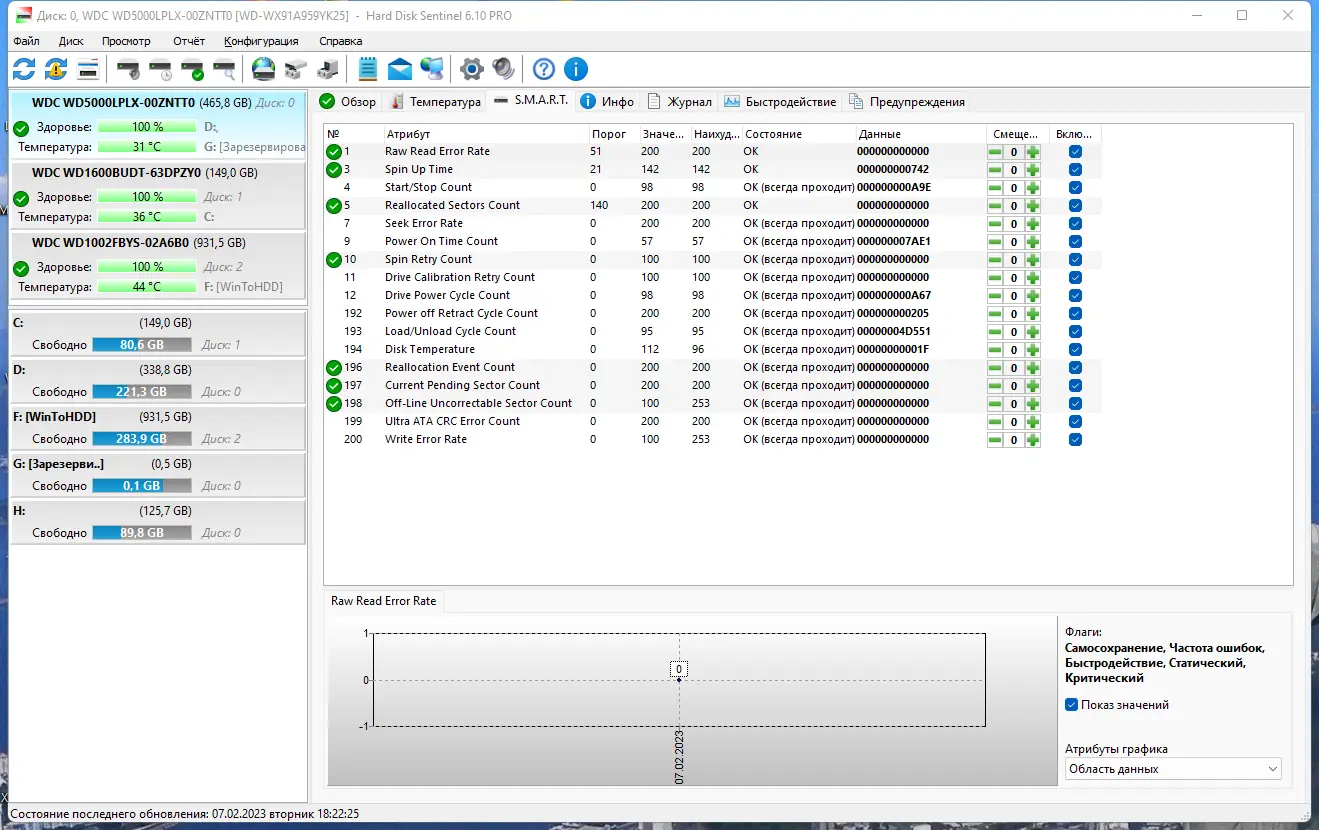Toggle enable checkbox for Disk Temperature
1319x830 pixels.
[x=1075, y=350]
